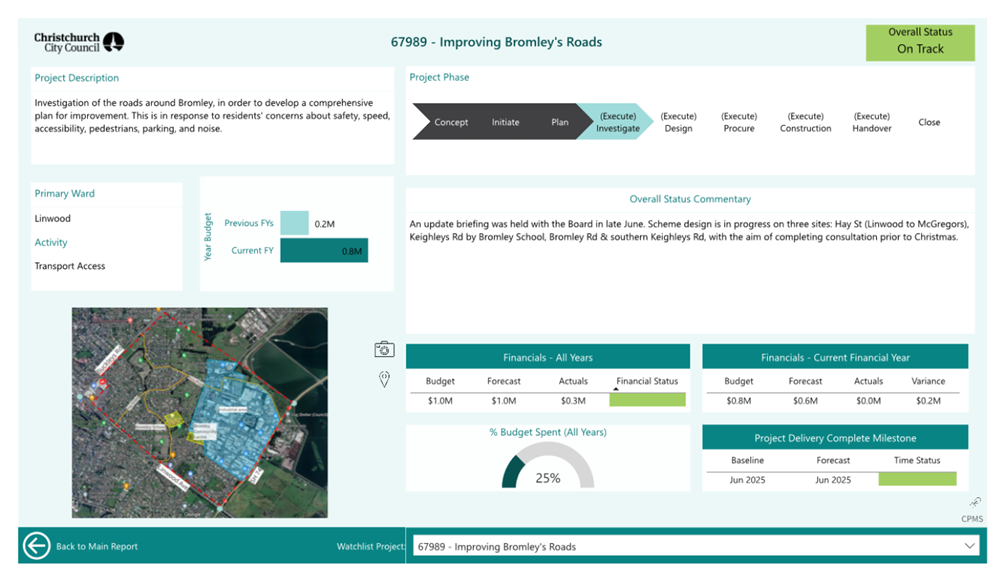Select the Initiate phase step

(505, 122)
